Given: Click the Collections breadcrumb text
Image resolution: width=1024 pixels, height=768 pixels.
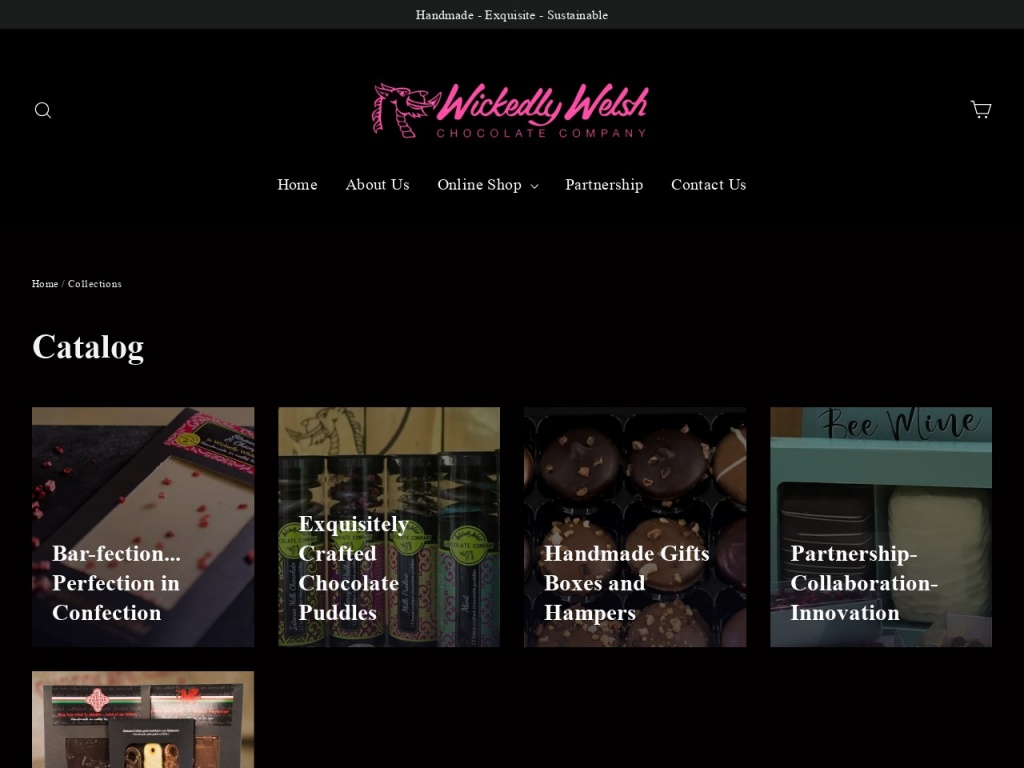Looking at the screenshot, I should pos(95,283).
